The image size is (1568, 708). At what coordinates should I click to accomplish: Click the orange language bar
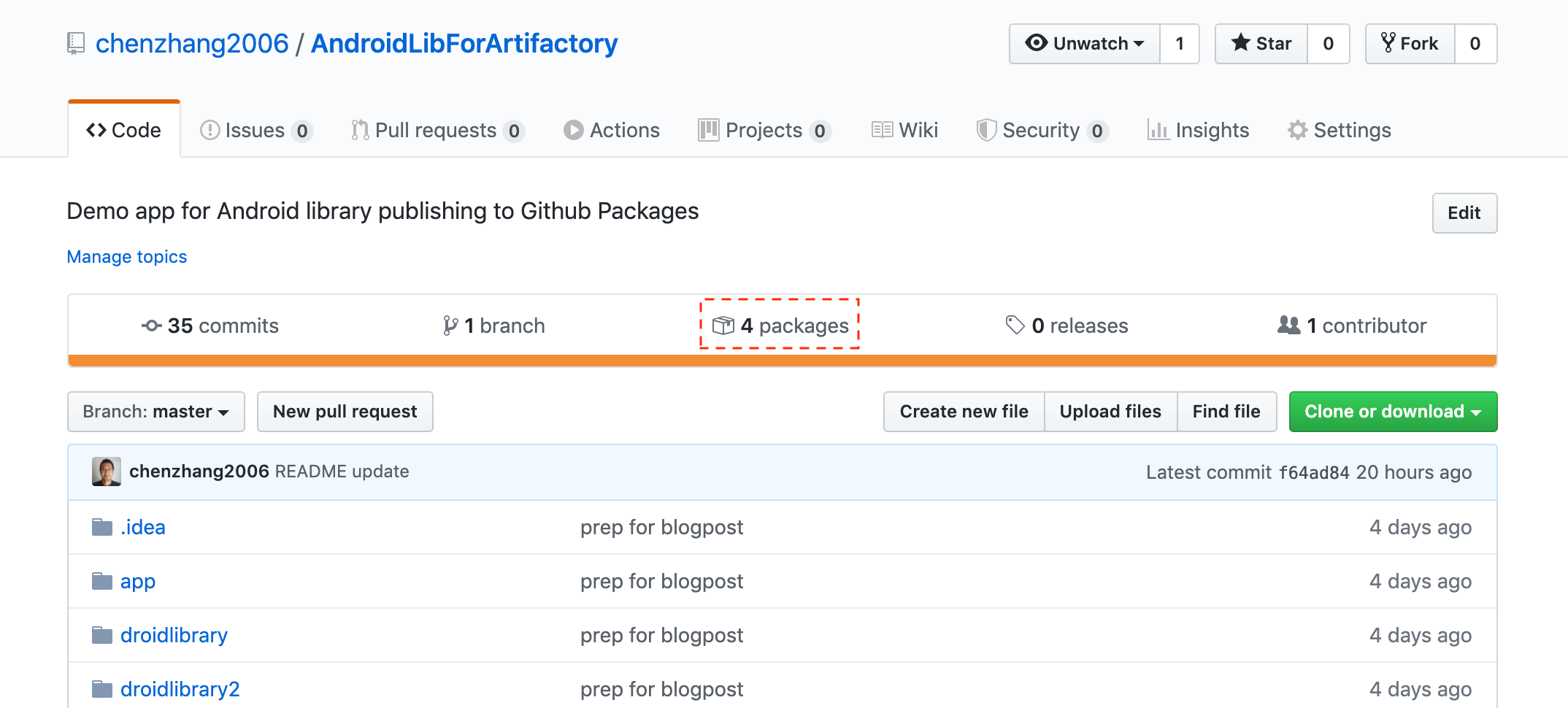[782, 361]
